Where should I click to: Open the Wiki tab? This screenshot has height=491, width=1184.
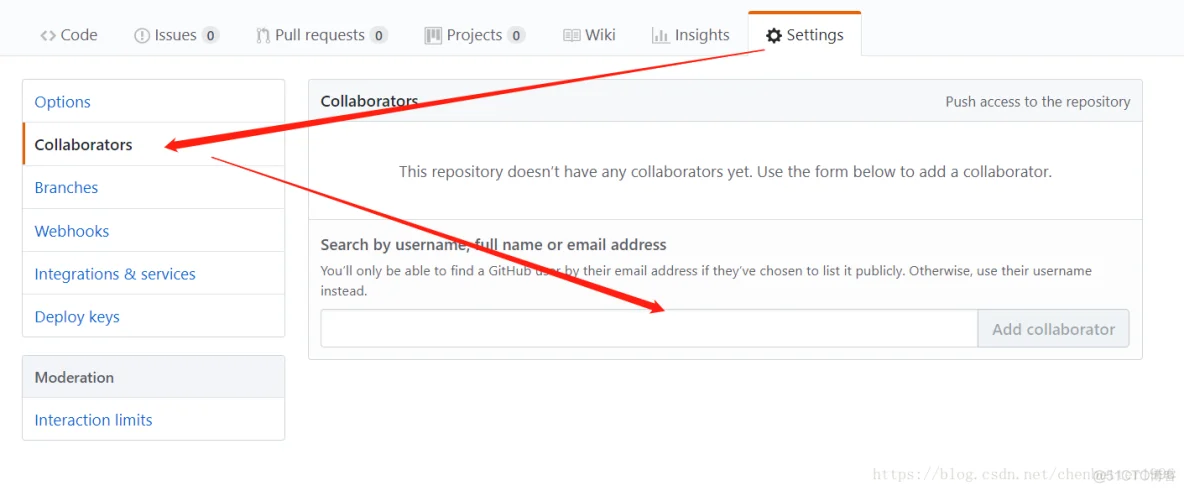[x=590, y=35]
